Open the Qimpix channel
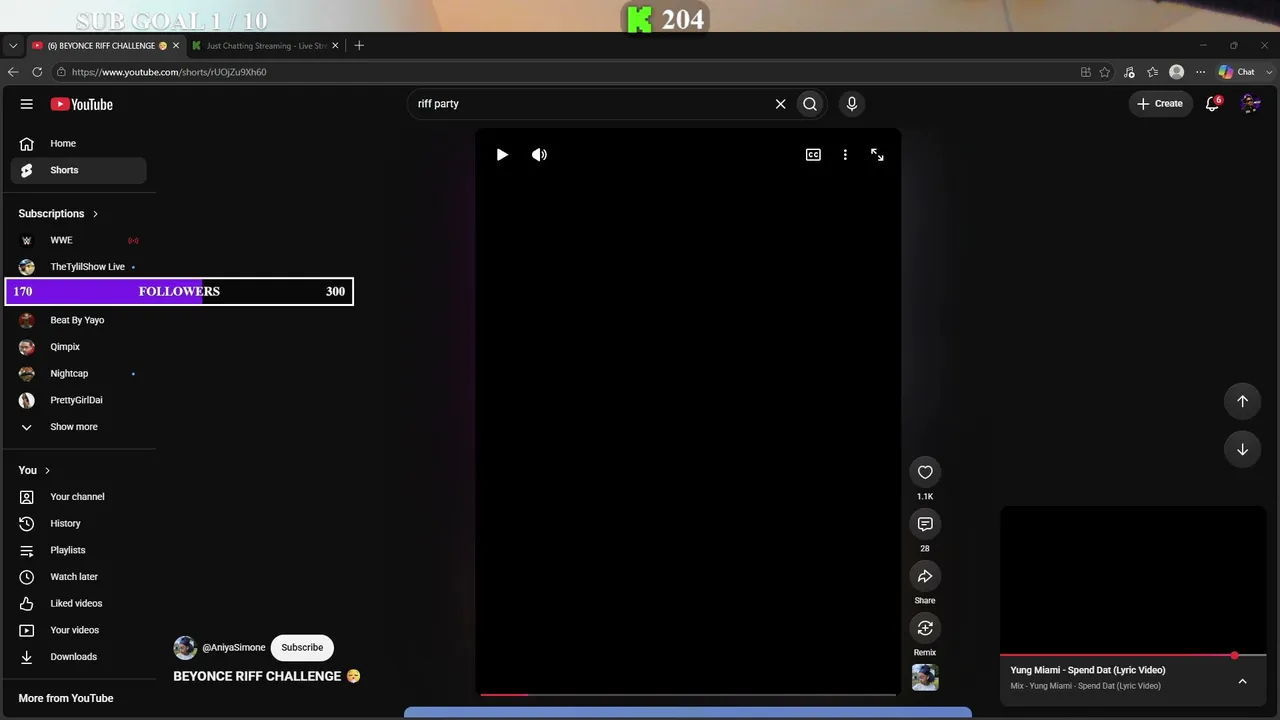The width and height of the screenshot is (1280, 720). click(79, 347)
